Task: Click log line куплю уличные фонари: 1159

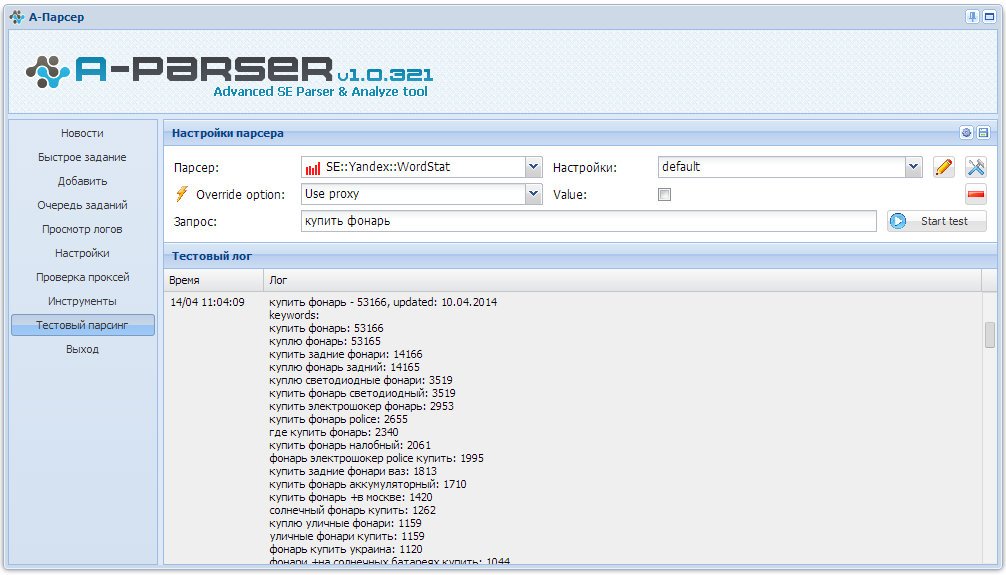Action: [x=345, y=523]
